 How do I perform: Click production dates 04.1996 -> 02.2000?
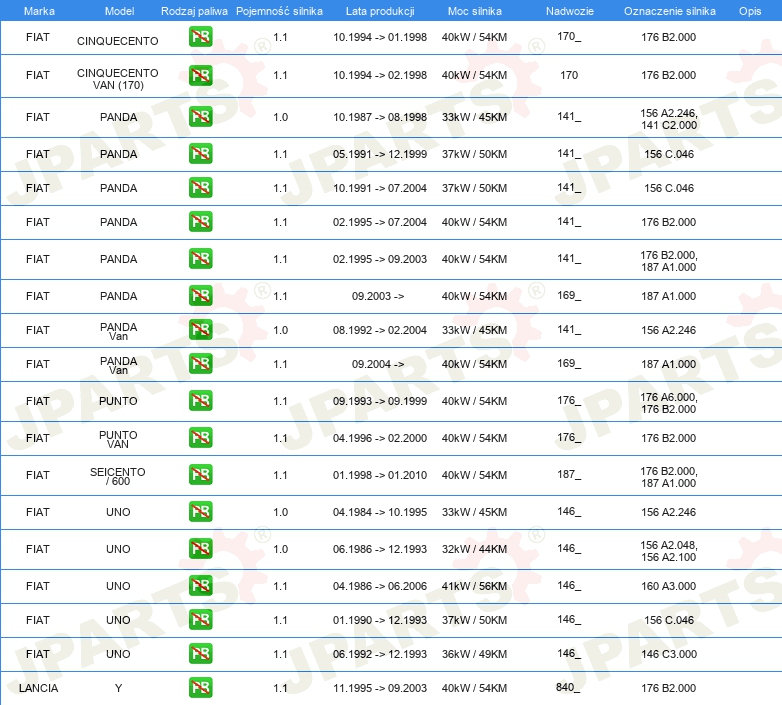(x=380, y=438)
